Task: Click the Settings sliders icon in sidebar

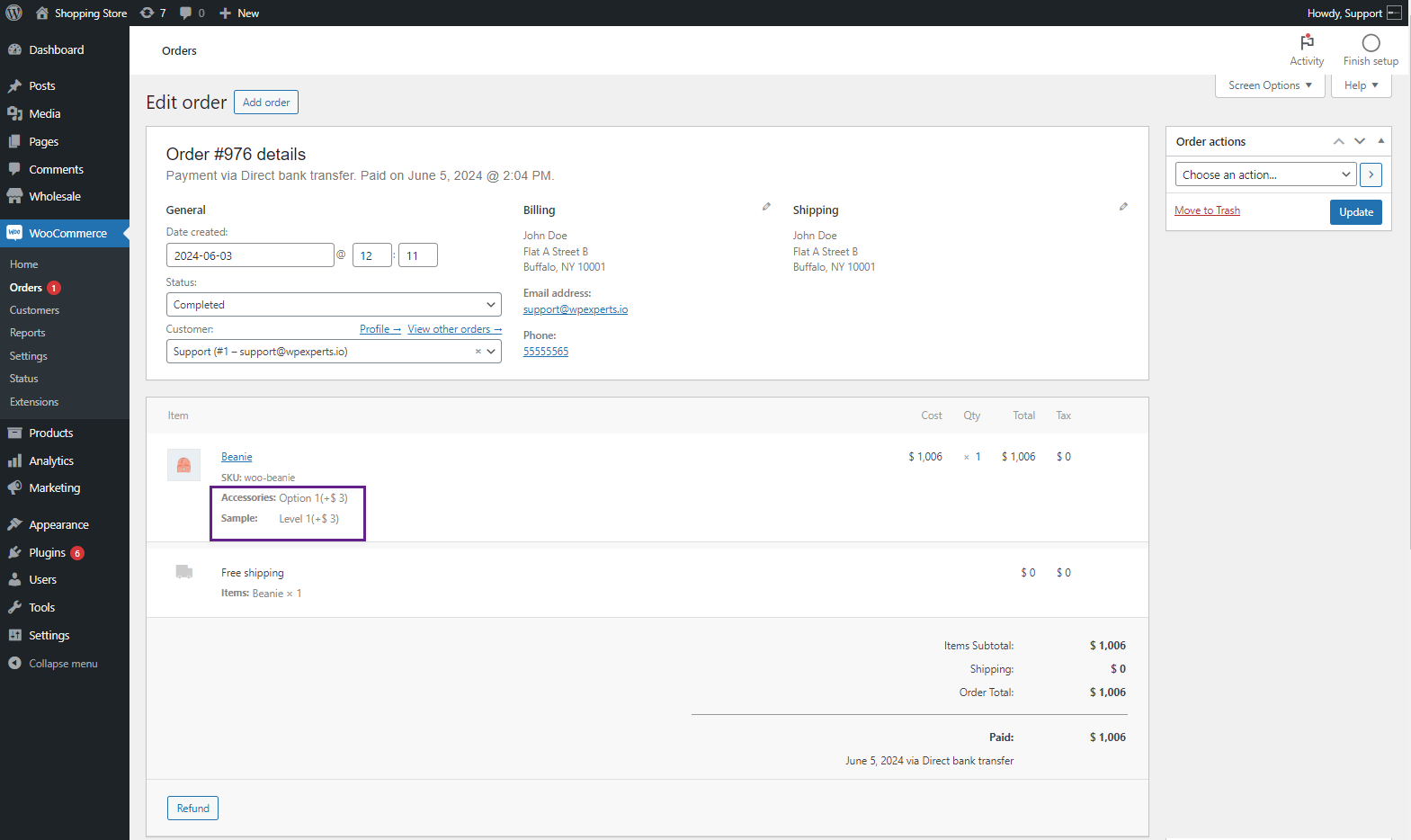Action: (14, 635)
